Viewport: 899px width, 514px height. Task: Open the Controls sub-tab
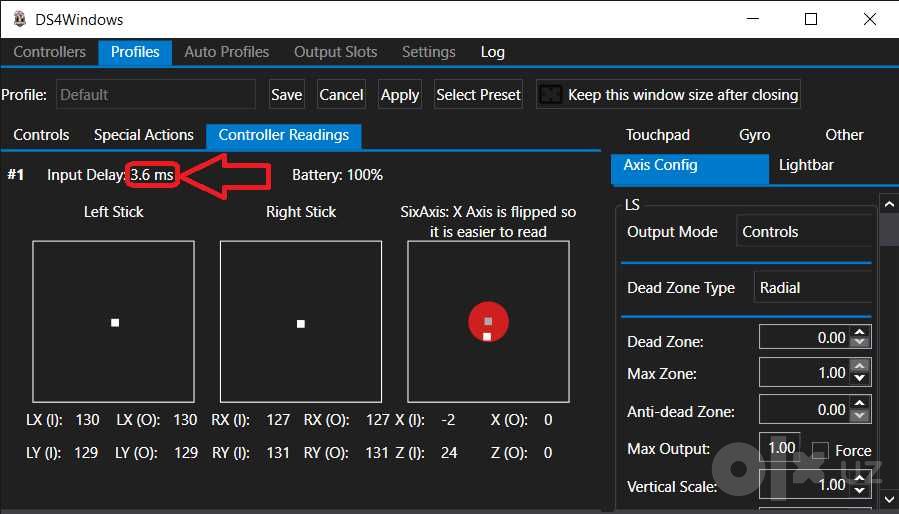[x=41, y=135]
